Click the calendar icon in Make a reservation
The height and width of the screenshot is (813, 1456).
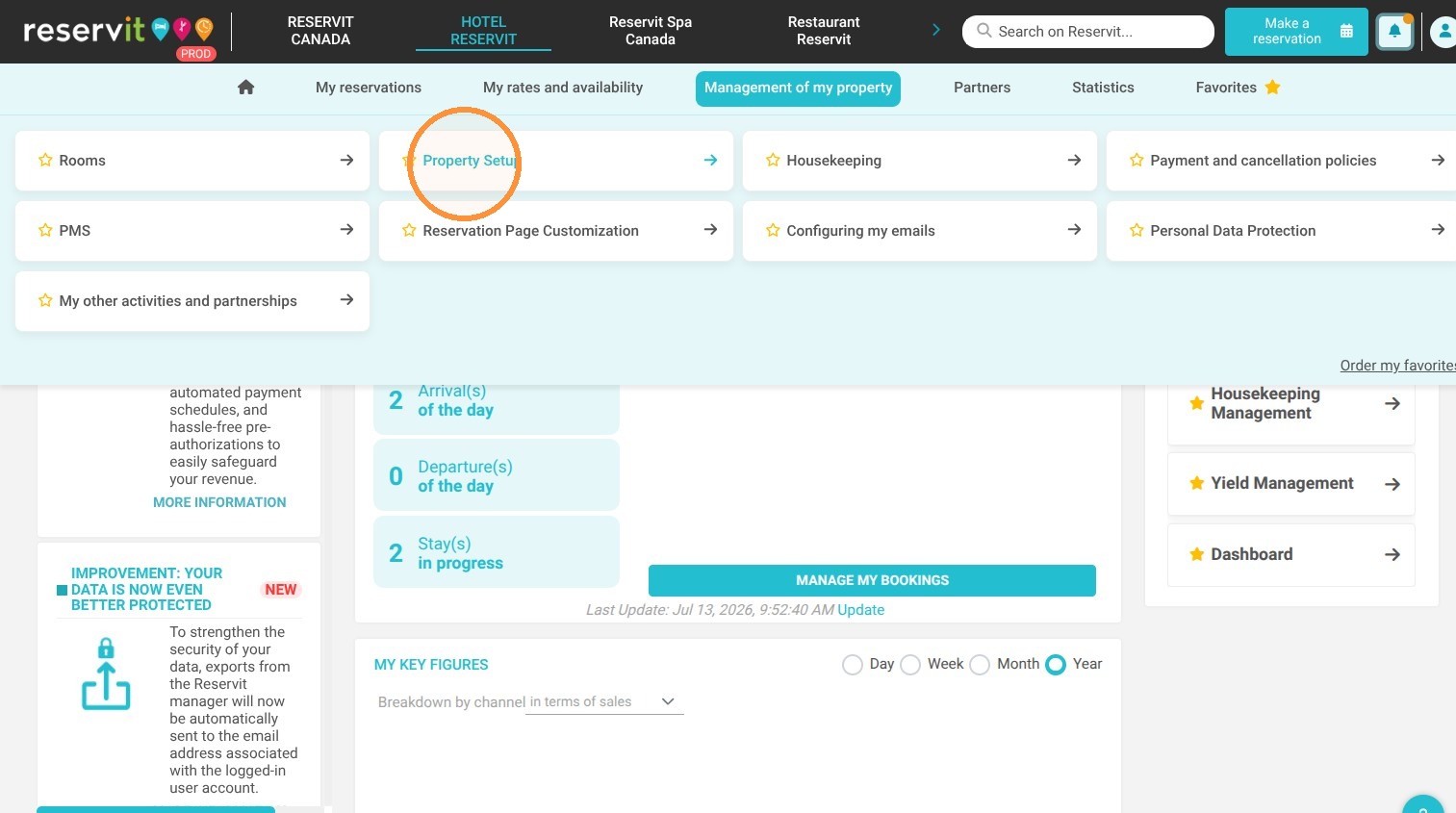1346,32
